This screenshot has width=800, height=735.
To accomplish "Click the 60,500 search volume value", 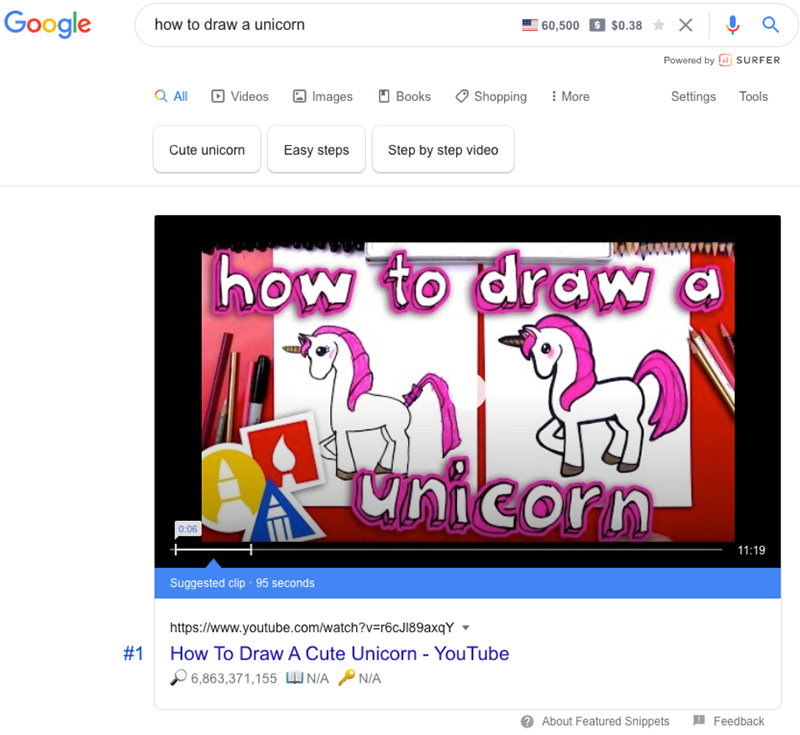I will pos(560,25).
